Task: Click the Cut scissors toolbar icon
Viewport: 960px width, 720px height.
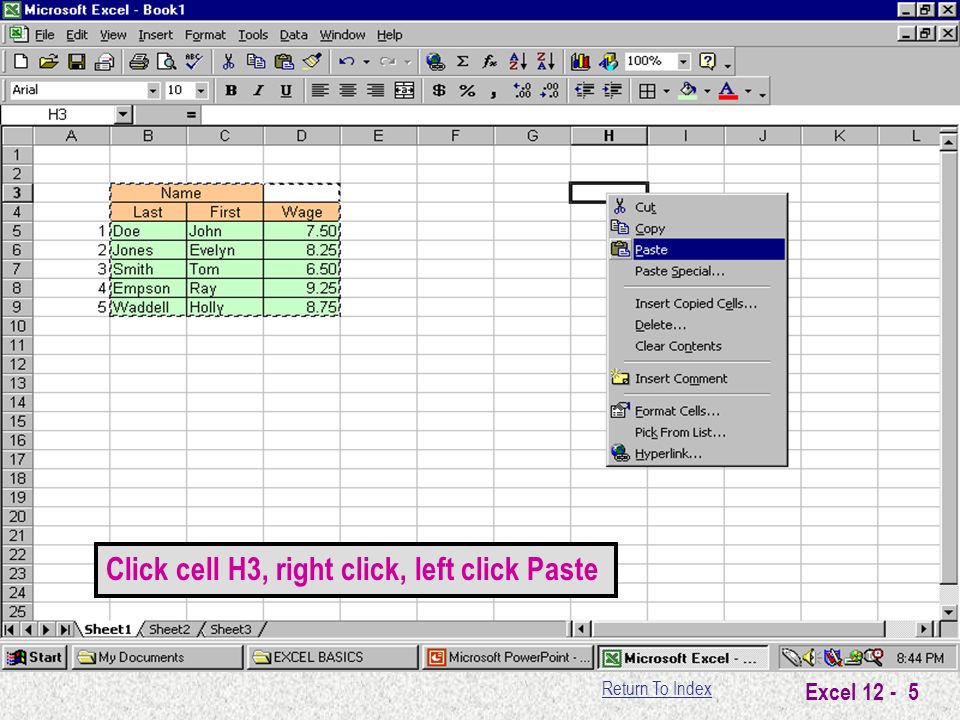Action: click(x=228, y=61)
